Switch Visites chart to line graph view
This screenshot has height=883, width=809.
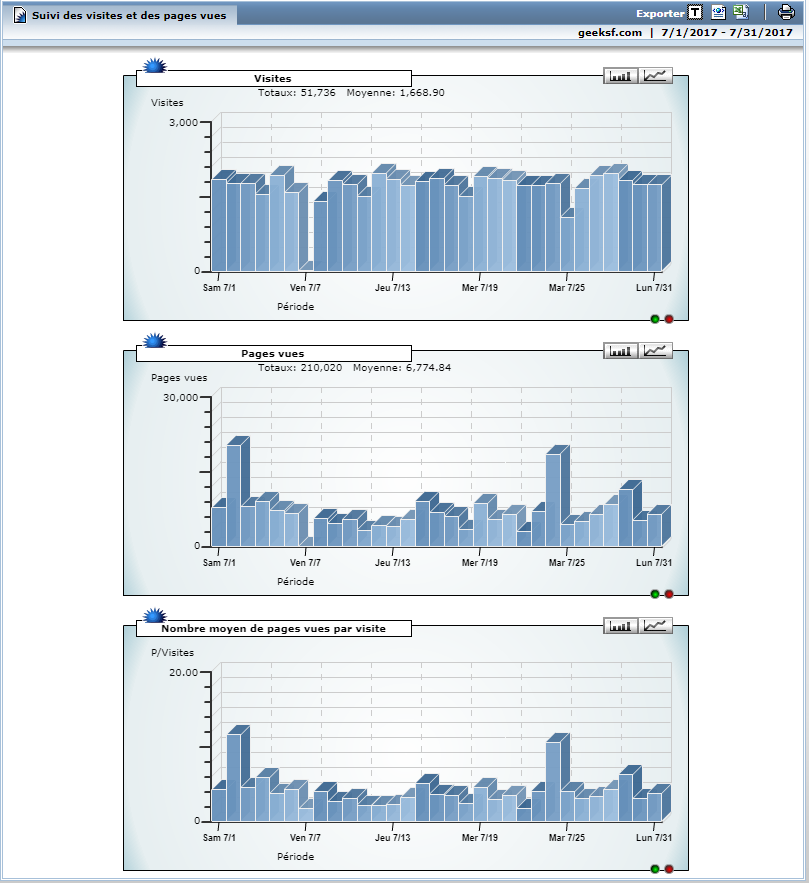(655, 75)
